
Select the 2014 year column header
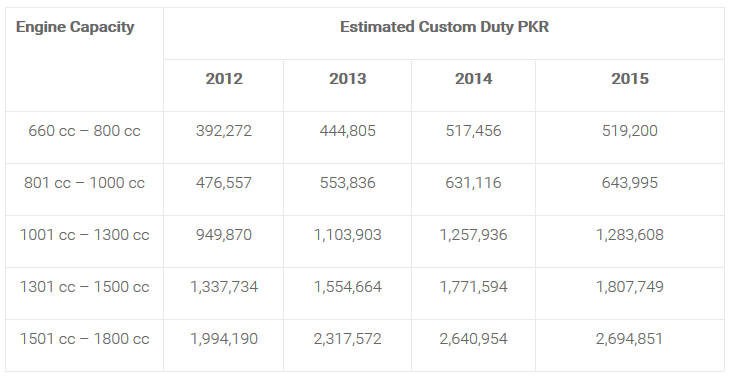coord(473,78)
